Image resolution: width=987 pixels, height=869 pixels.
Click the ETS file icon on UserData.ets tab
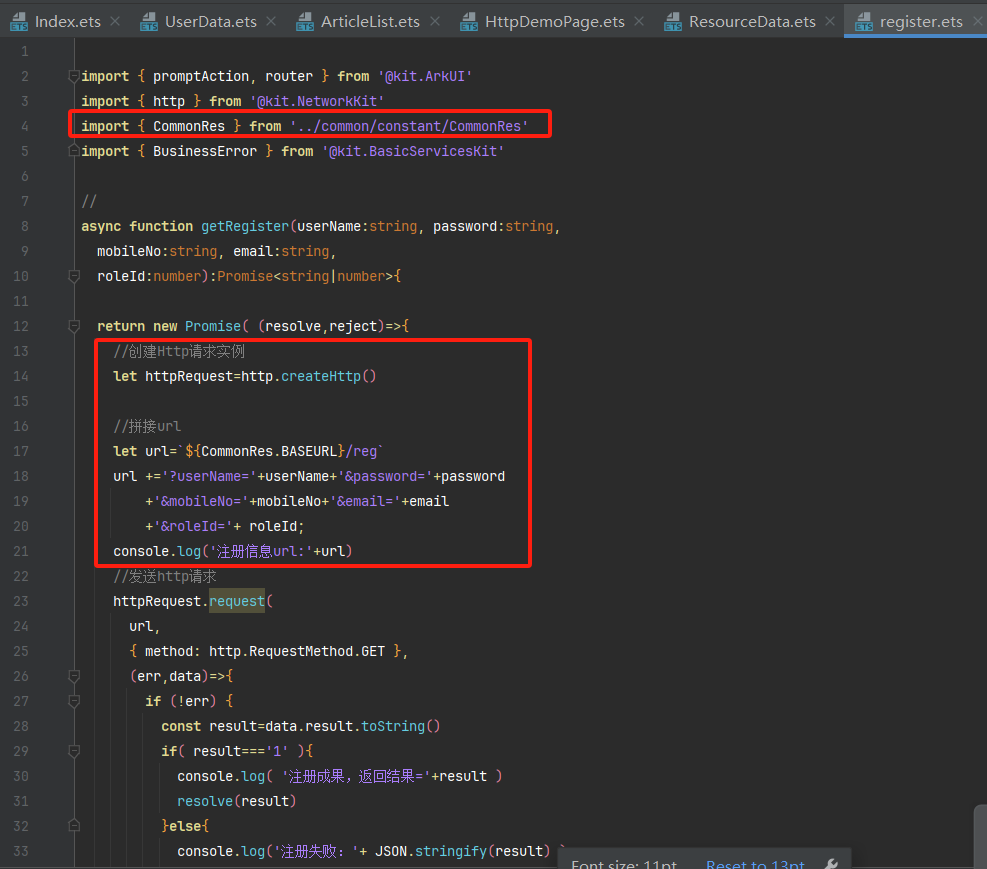[149, 22]
